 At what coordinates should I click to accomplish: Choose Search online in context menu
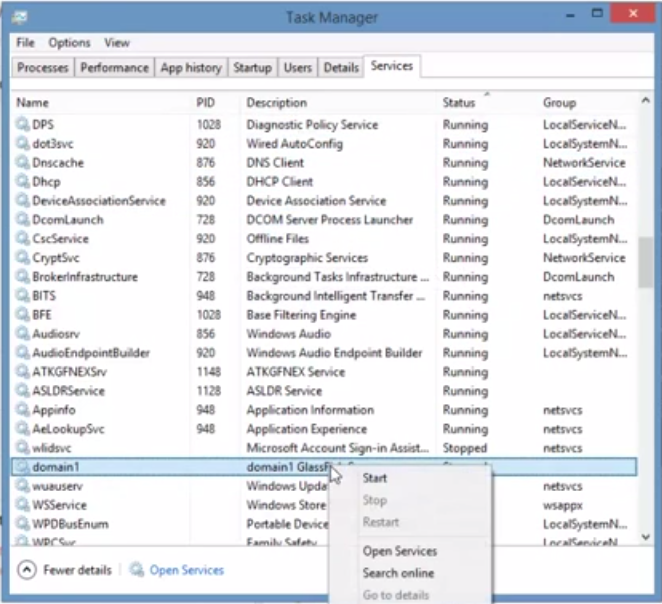[398, 573]
